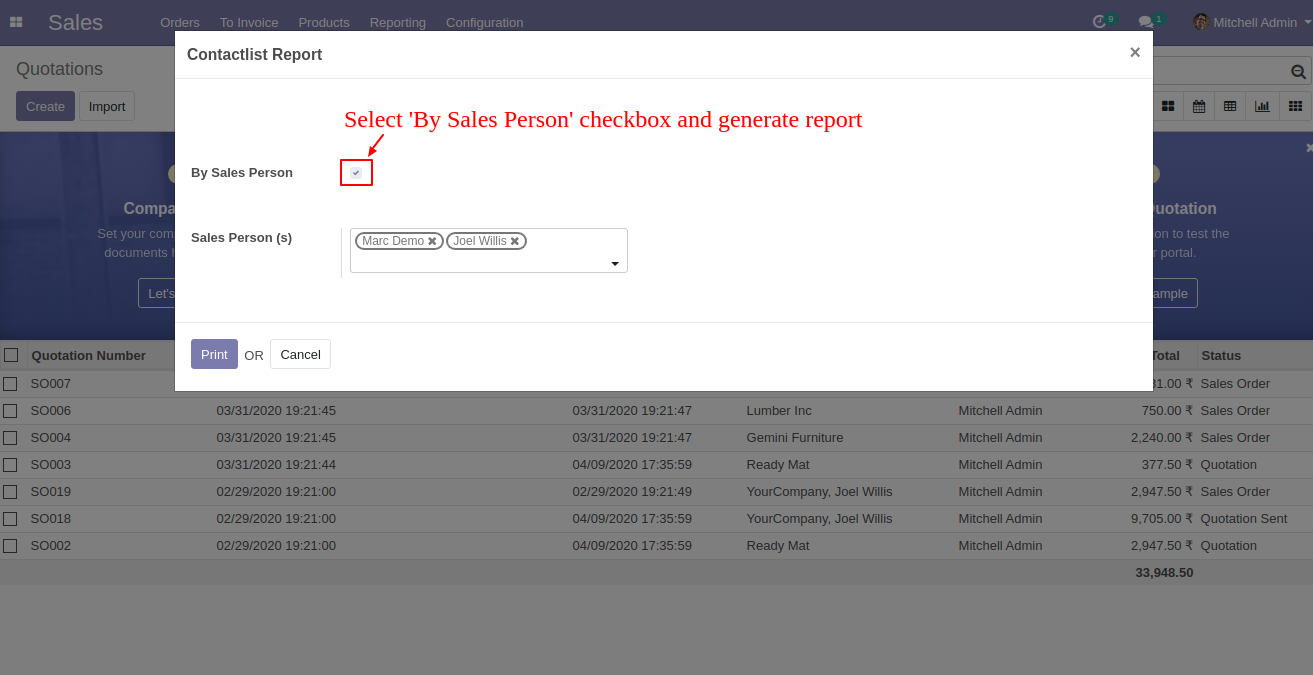Viewport: 1313px width, 675px height.
Task: Open the Reporting menu
Action: pos(397,22)
